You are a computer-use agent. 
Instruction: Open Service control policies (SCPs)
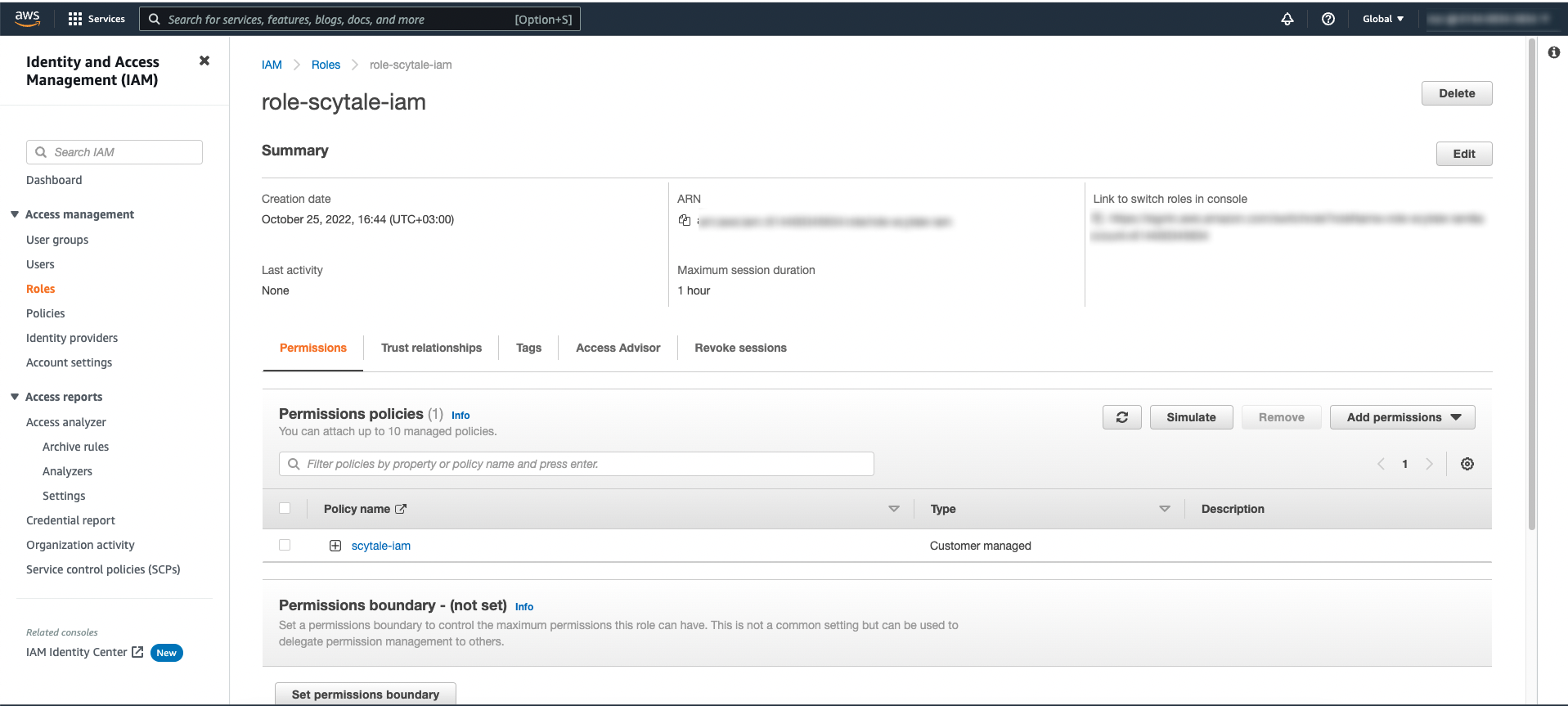[x=103, y=569]
